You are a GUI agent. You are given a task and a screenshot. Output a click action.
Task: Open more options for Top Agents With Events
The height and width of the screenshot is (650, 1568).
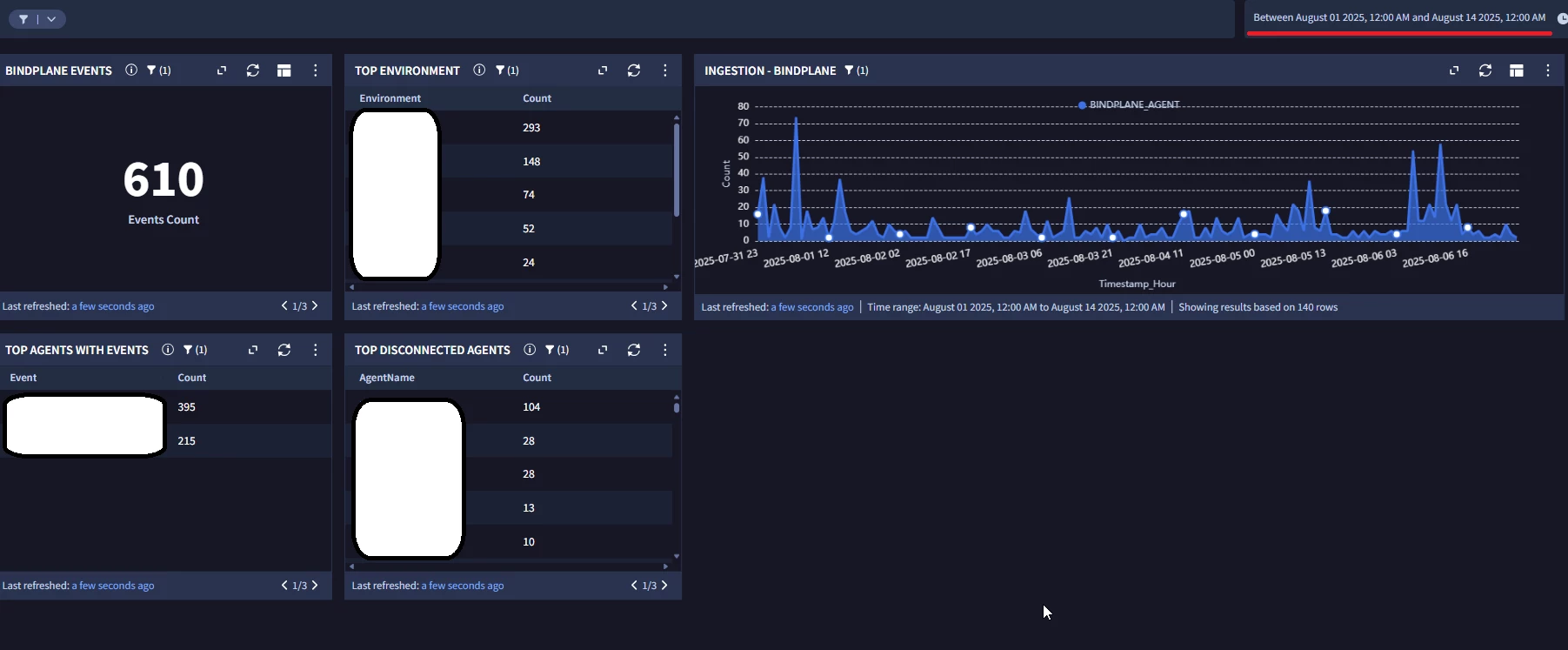tap(316, 350)
